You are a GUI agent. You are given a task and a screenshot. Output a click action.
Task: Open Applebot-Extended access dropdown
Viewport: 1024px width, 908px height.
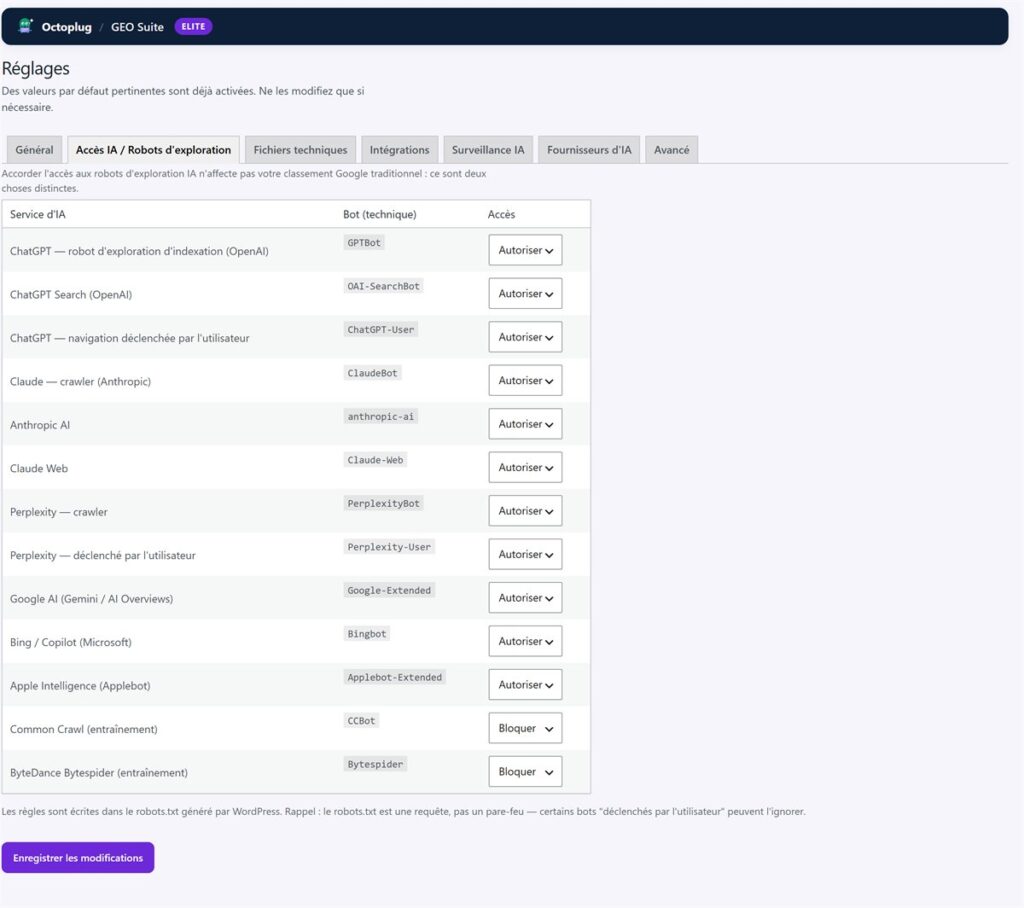point(525,685)
